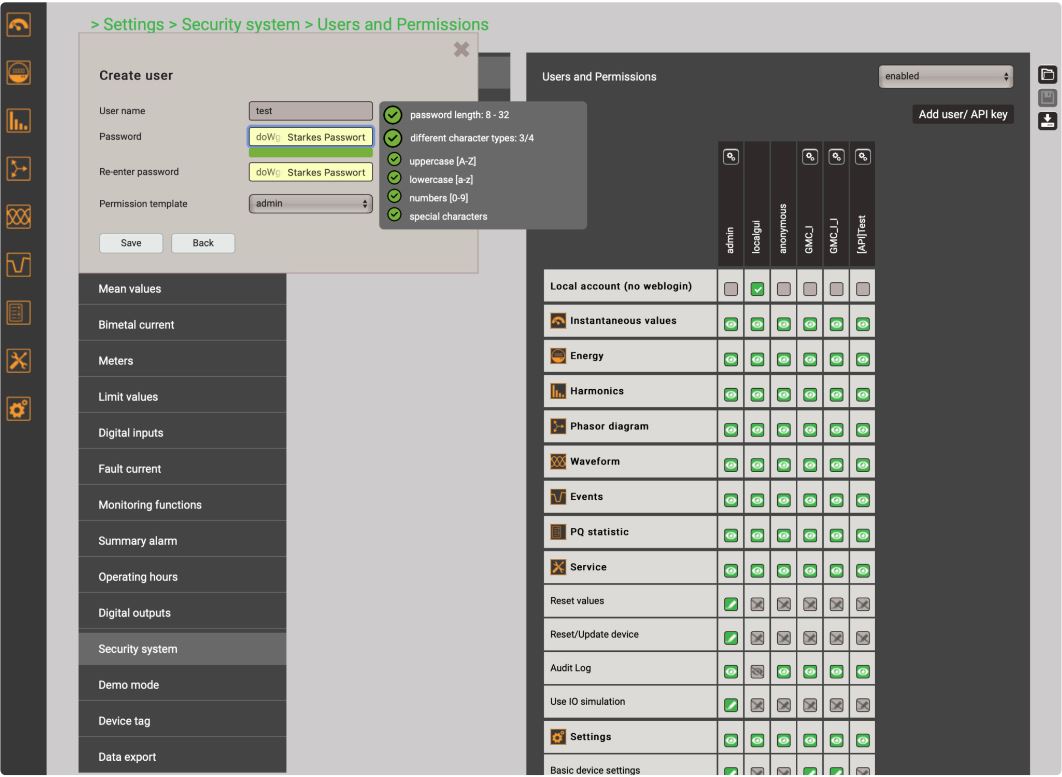The width and height of the screenshot is (1062, 777).
Task: Click the Re-enter password field
Action: tap(311, 172)
